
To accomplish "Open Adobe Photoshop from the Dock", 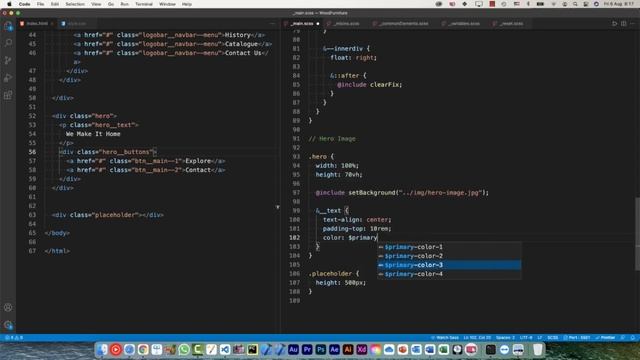I will pos(320,349).
